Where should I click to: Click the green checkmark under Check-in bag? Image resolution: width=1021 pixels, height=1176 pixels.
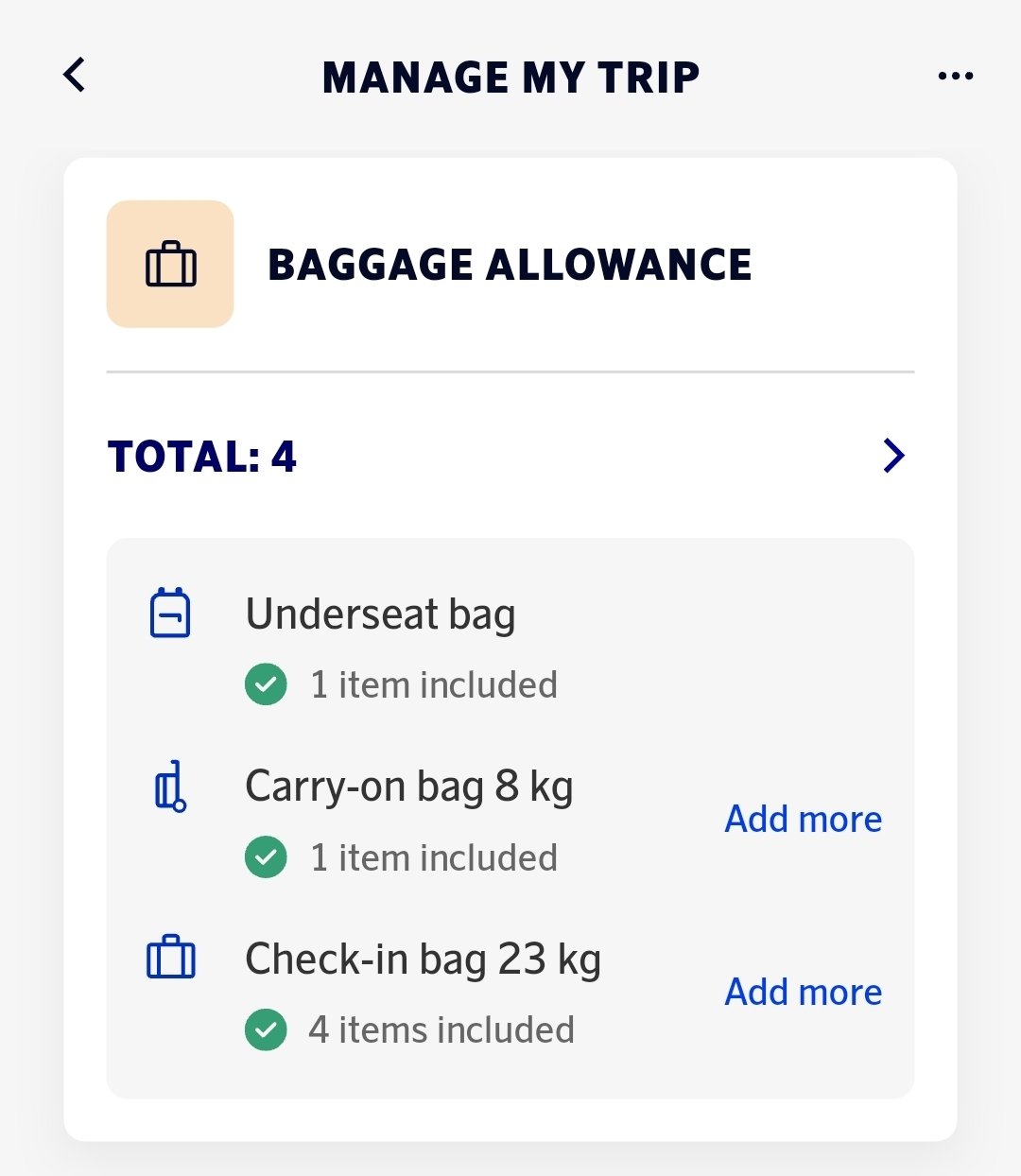point(266,1029)
